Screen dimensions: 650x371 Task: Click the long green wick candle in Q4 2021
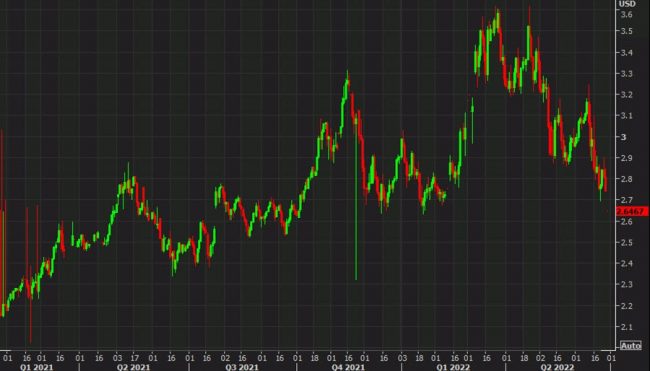tap(356, 199)
